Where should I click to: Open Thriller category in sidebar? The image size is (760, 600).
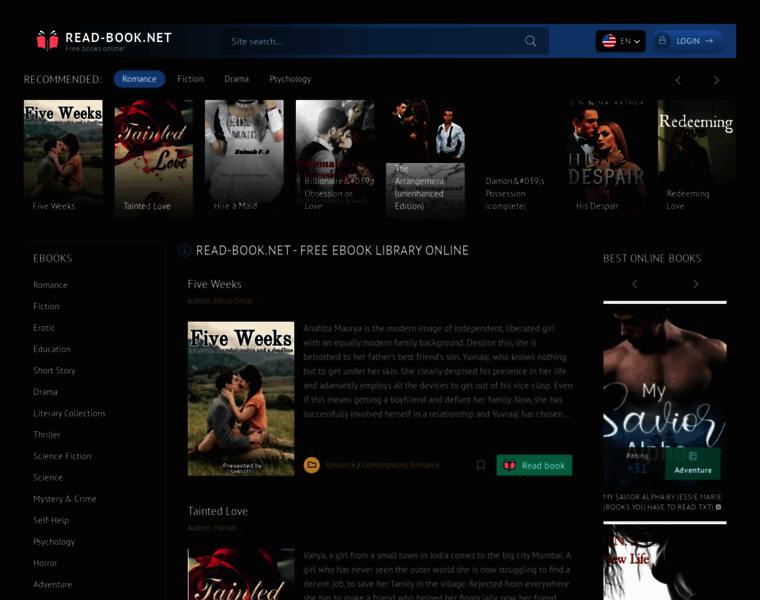click(47, 434)
